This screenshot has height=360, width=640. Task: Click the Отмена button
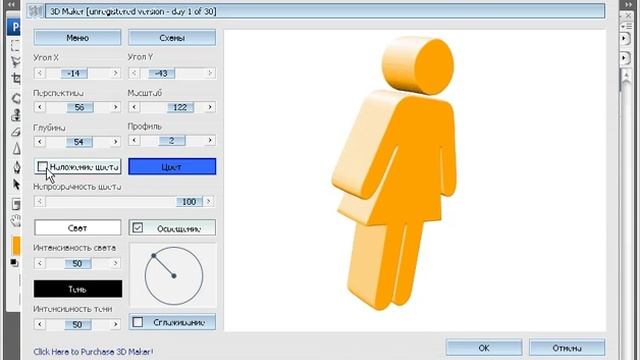pyautogui.click(x=567, y=348)
